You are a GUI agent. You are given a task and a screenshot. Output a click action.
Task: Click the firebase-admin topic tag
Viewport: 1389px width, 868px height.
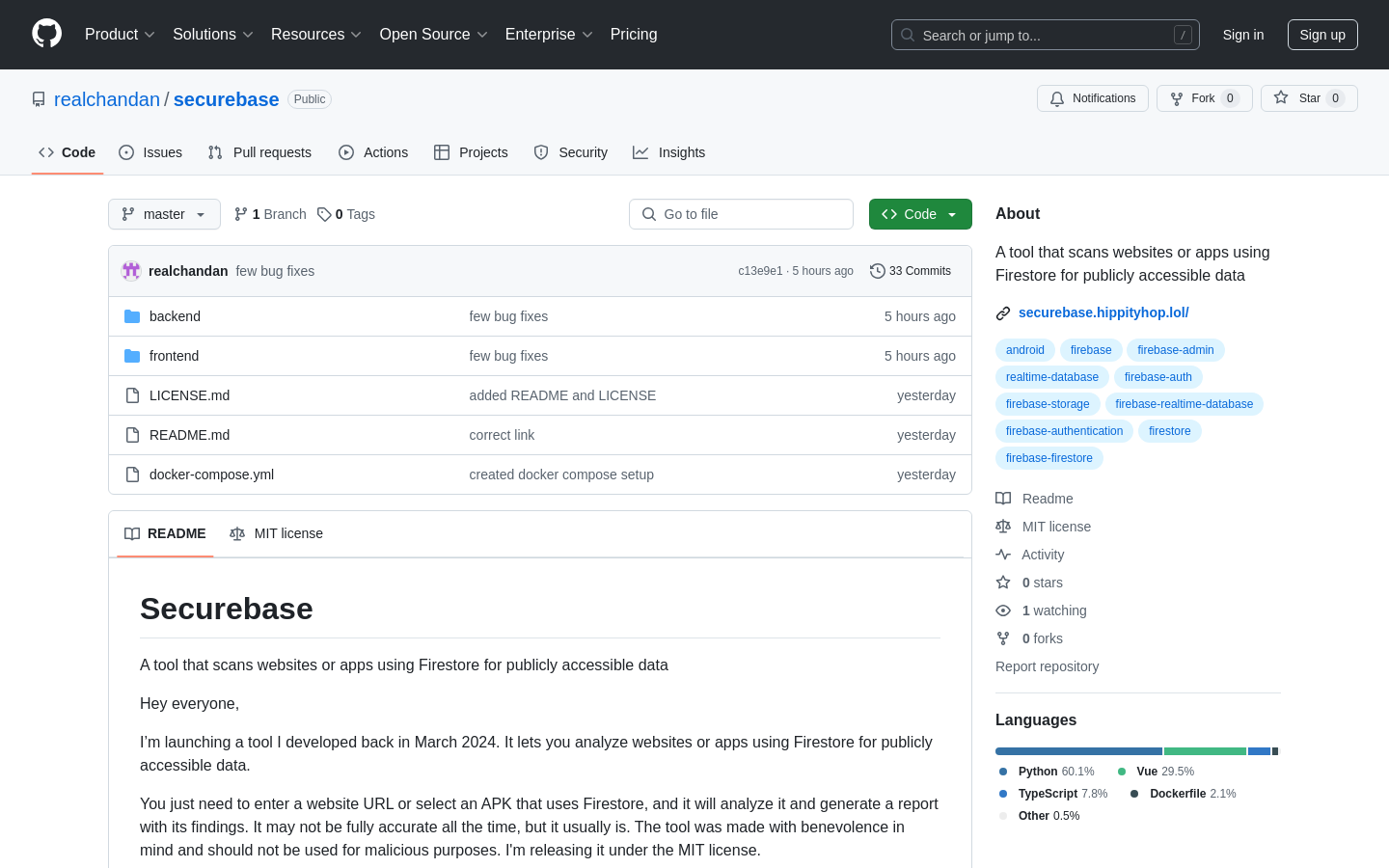pos(1175,350)
